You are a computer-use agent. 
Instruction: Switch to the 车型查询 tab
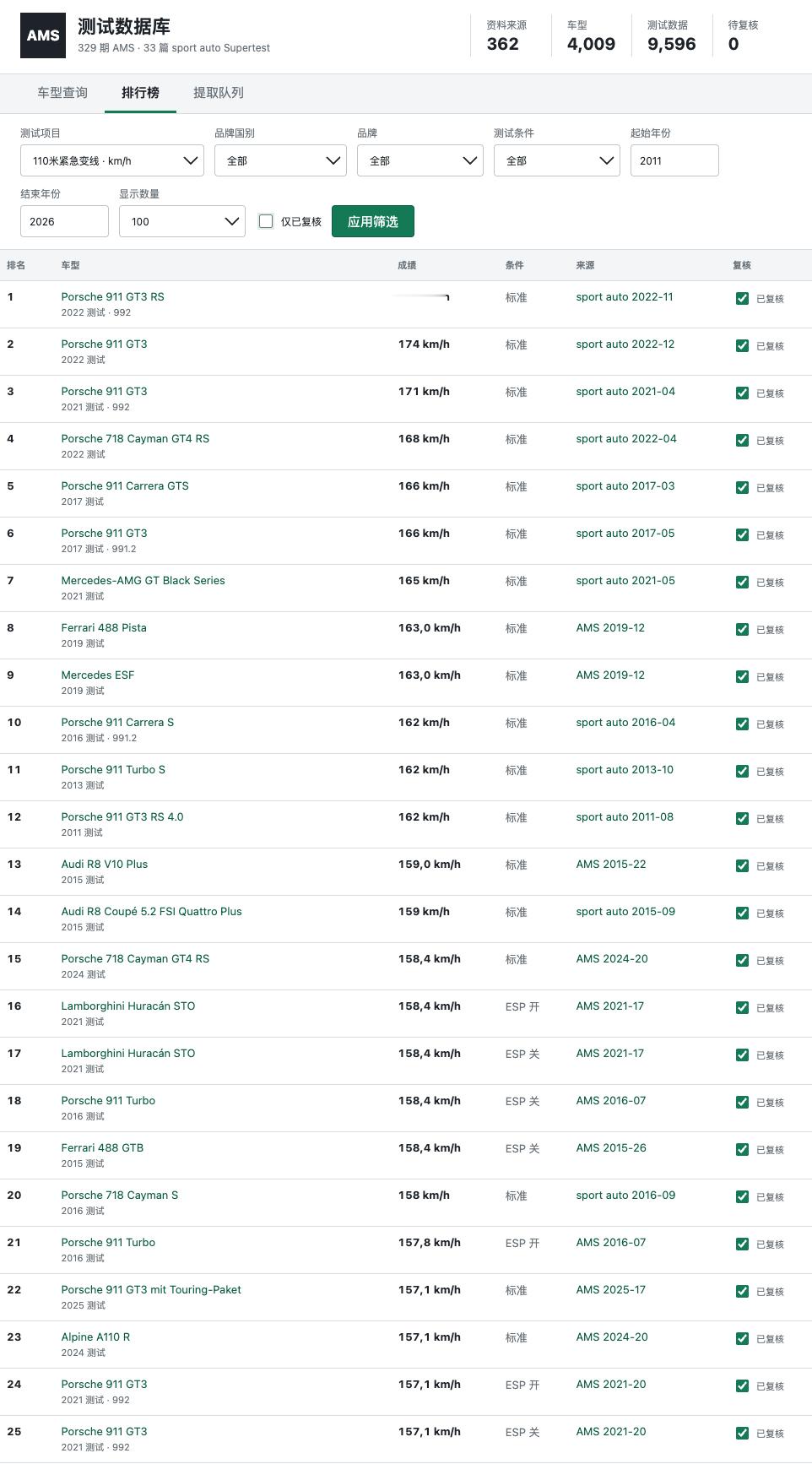point(62,93)
